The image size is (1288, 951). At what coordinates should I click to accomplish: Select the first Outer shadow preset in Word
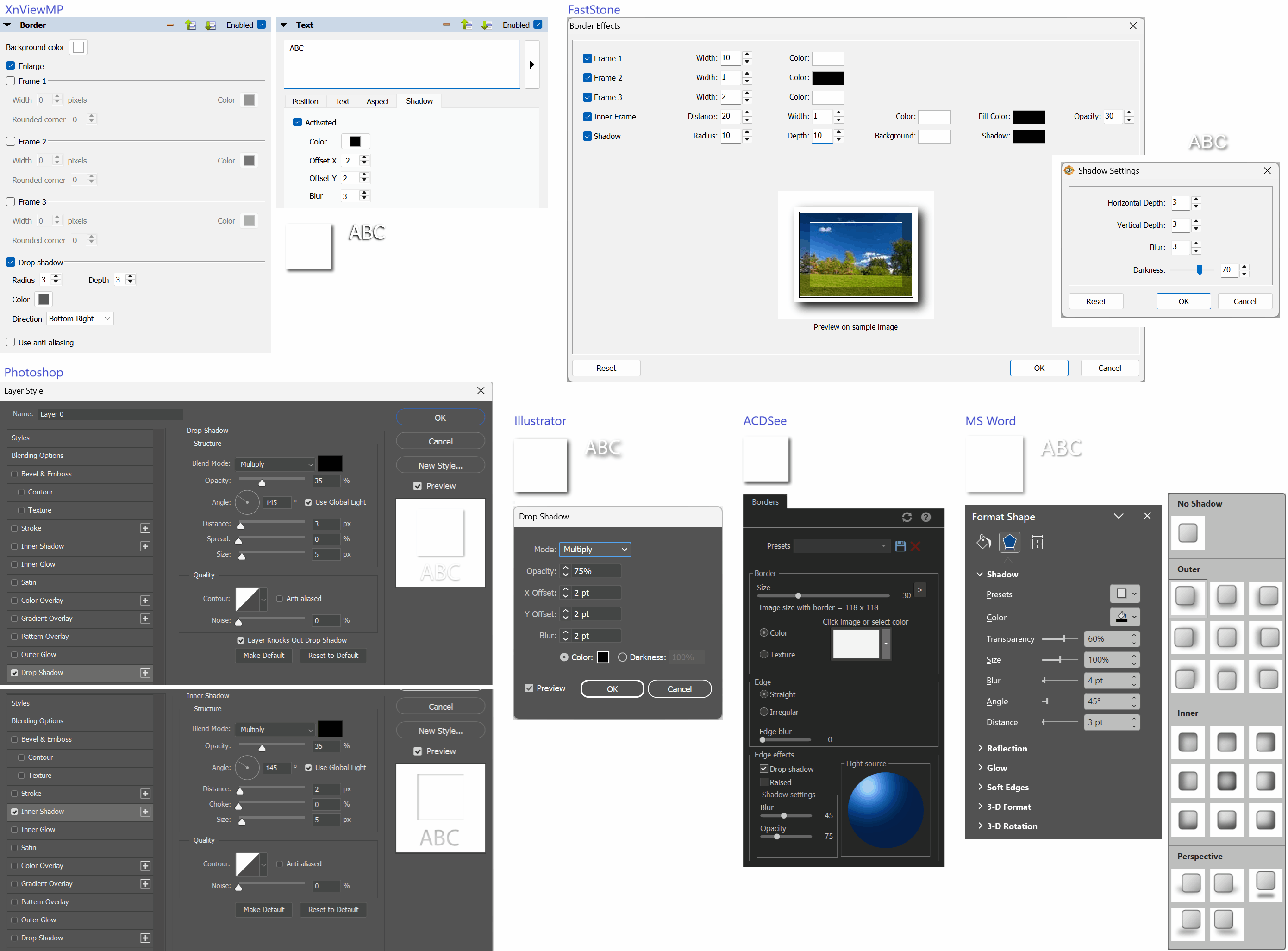[1188, 598]
